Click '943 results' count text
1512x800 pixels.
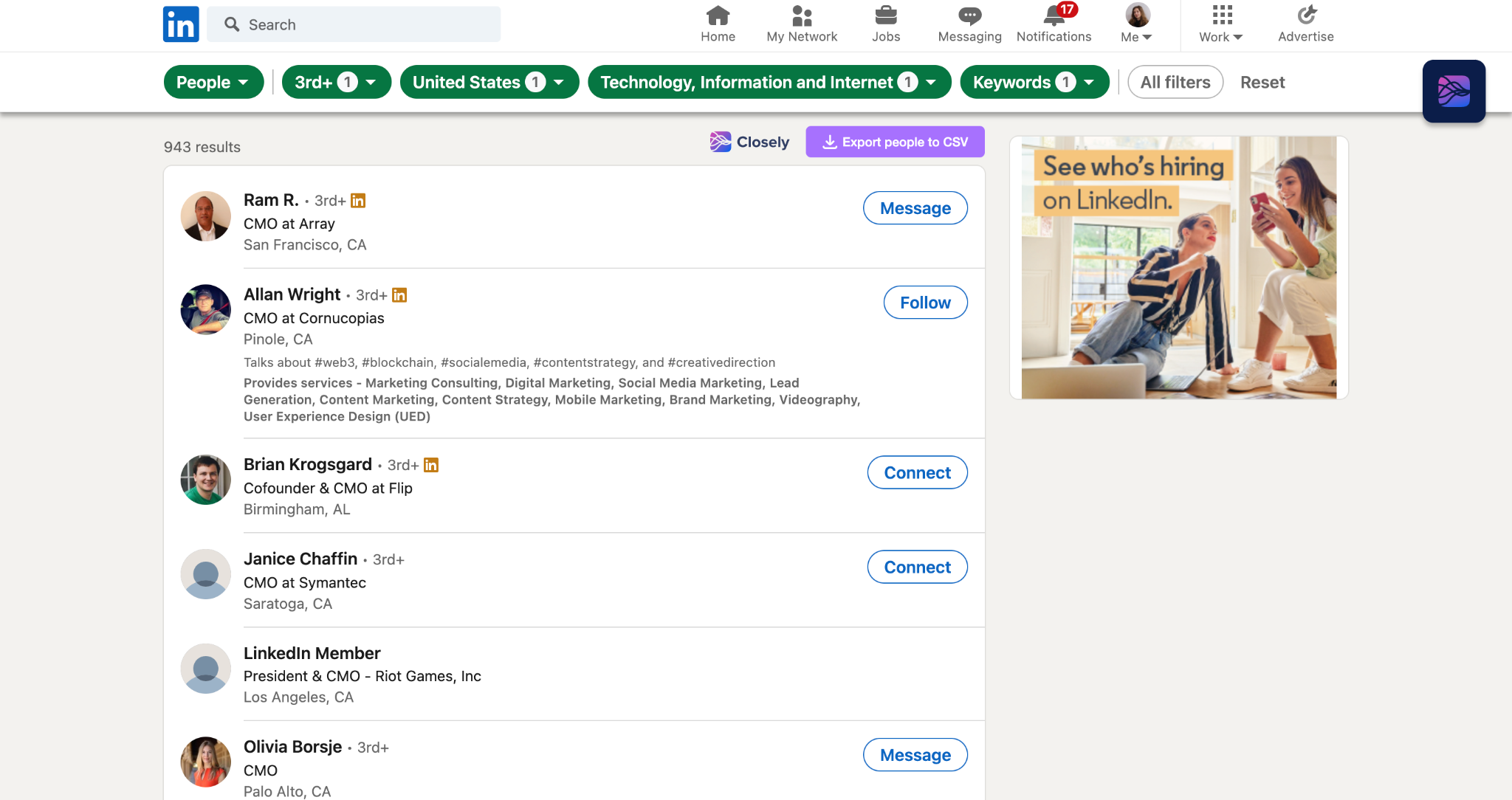[x=202, y=147]
